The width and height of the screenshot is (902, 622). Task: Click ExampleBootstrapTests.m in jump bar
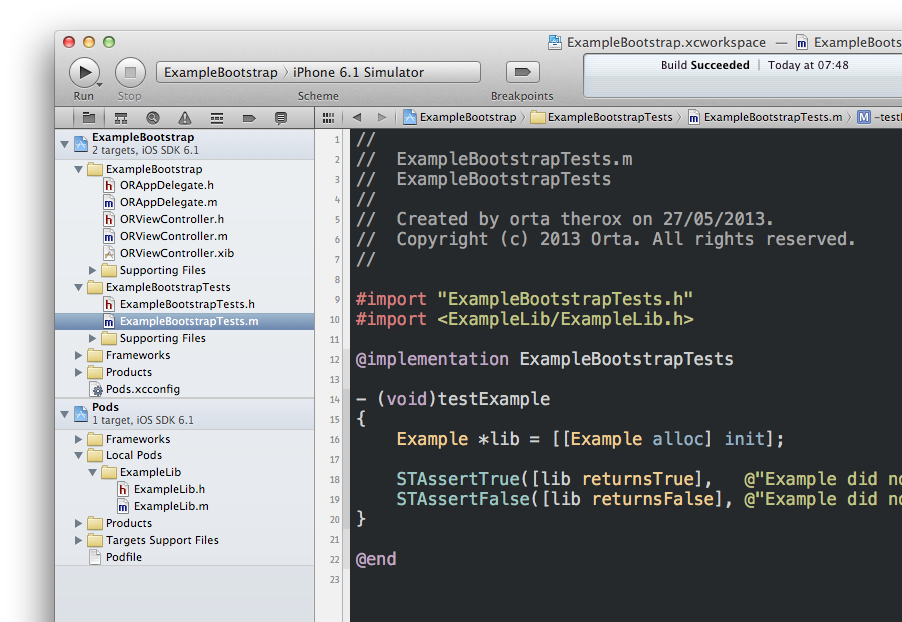(x=765, y=117)
